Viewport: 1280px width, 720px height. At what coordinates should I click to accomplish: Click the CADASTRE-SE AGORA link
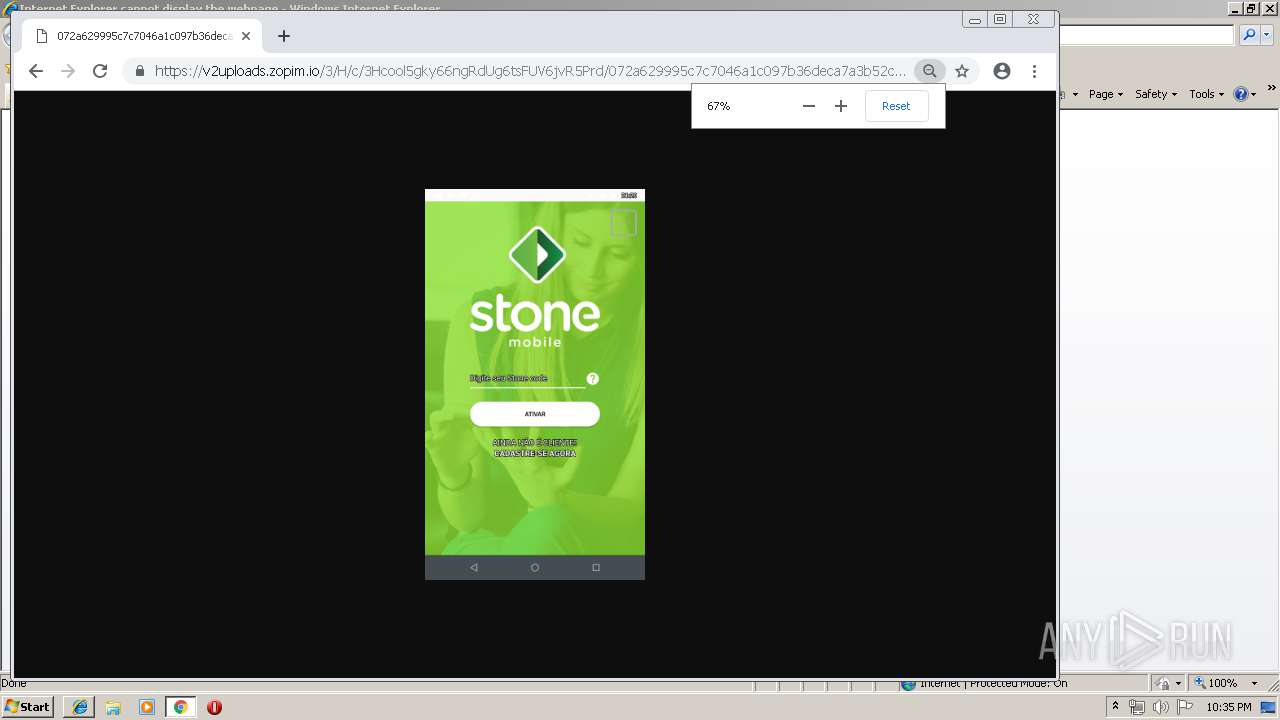[535, 454]
